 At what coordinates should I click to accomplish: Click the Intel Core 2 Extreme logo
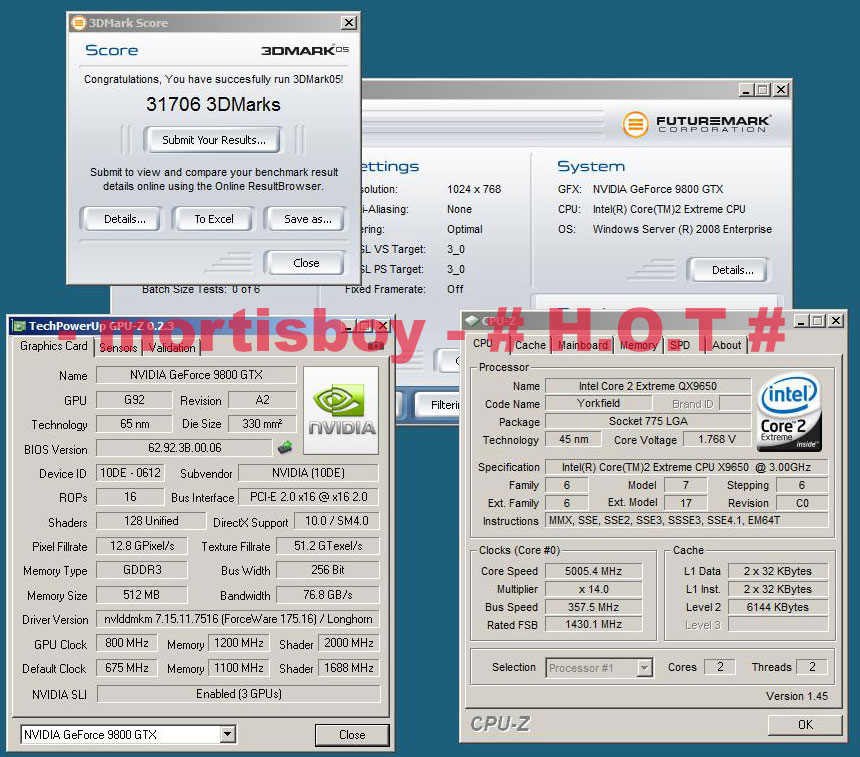click(789, 412)
